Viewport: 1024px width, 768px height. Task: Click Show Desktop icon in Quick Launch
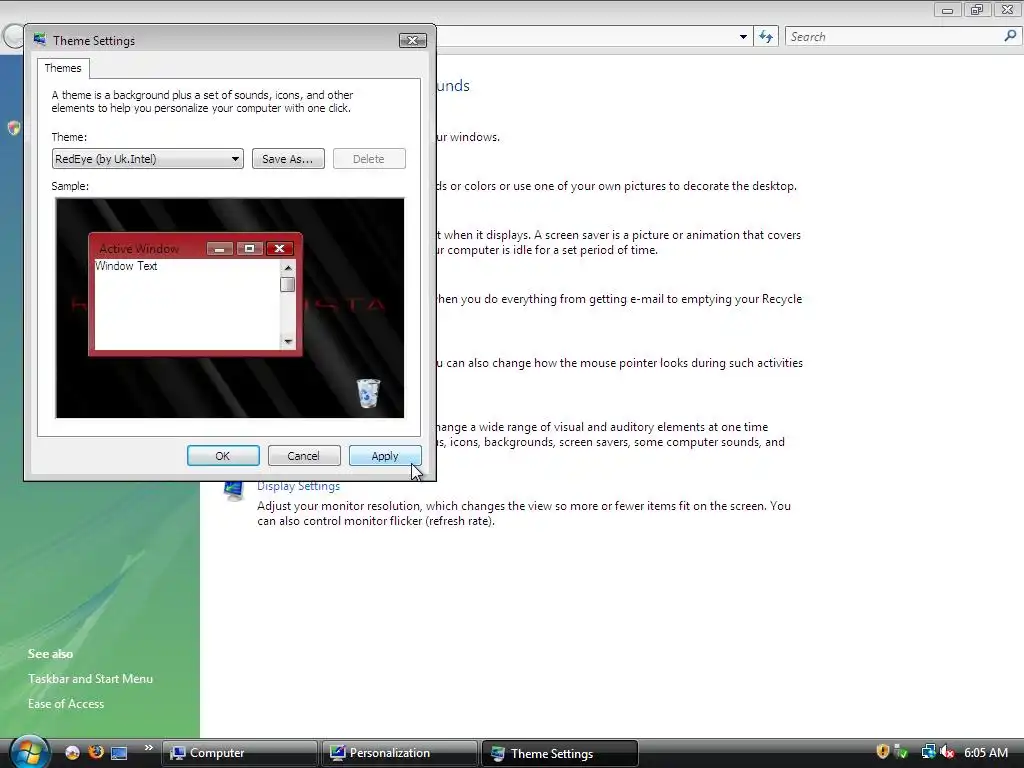(x=119, y=753)
